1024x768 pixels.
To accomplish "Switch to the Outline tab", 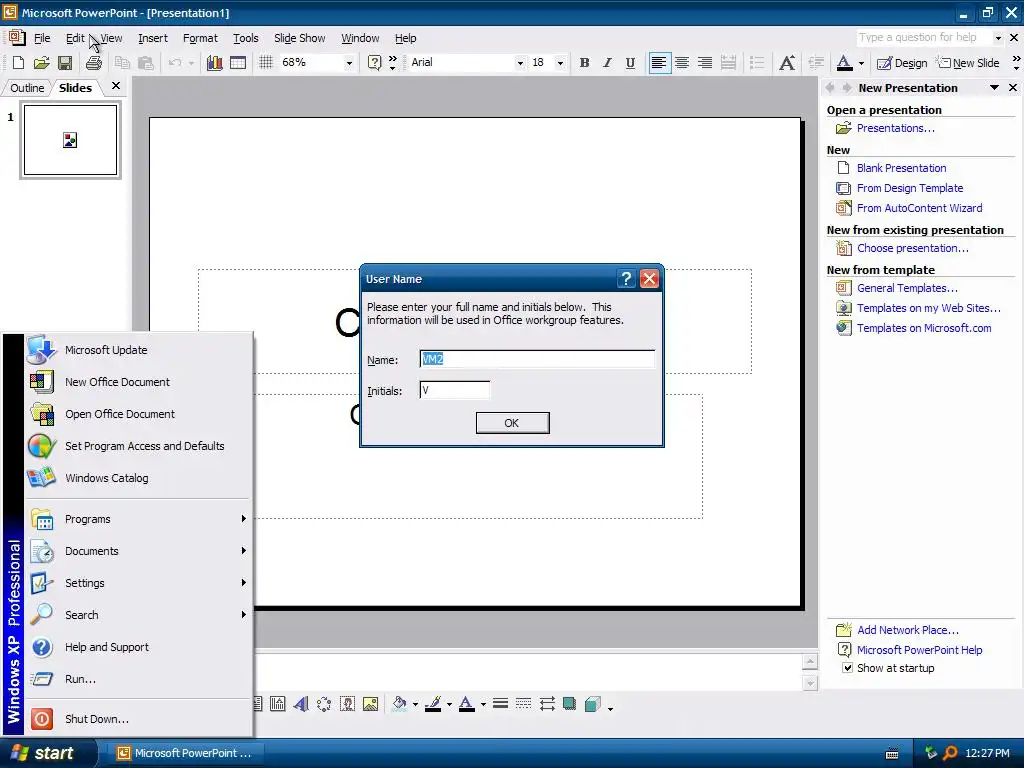I will click(x=27, y=88).
